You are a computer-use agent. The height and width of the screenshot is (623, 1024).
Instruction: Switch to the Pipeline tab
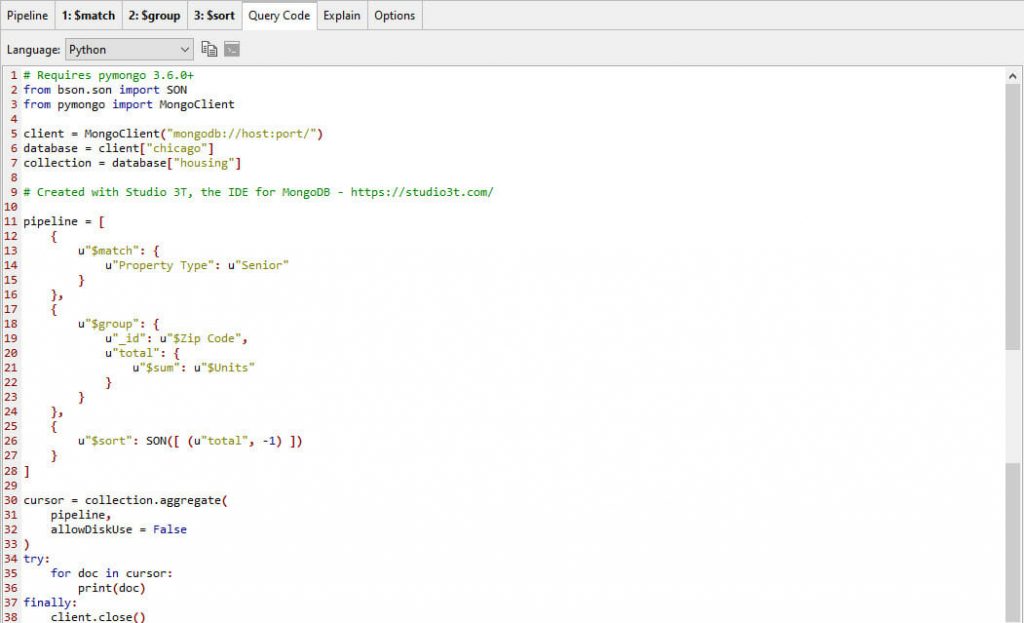pos(27,15)
